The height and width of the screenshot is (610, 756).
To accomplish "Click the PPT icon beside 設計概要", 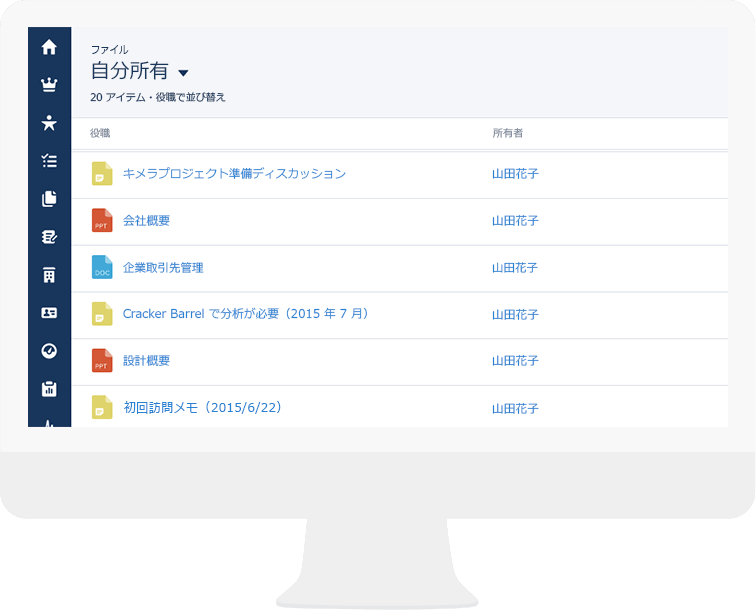I will [x=102, y=360].
